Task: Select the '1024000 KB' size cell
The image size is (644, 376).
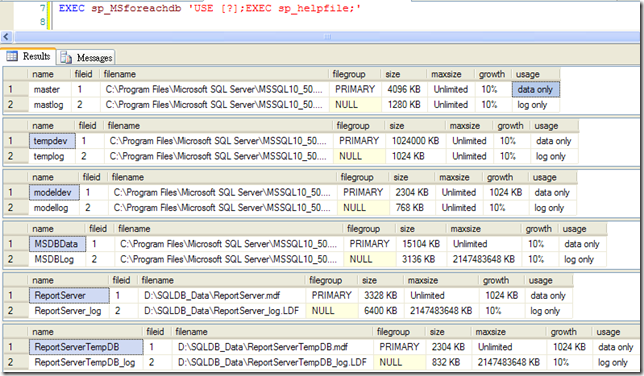Action: 415,141
